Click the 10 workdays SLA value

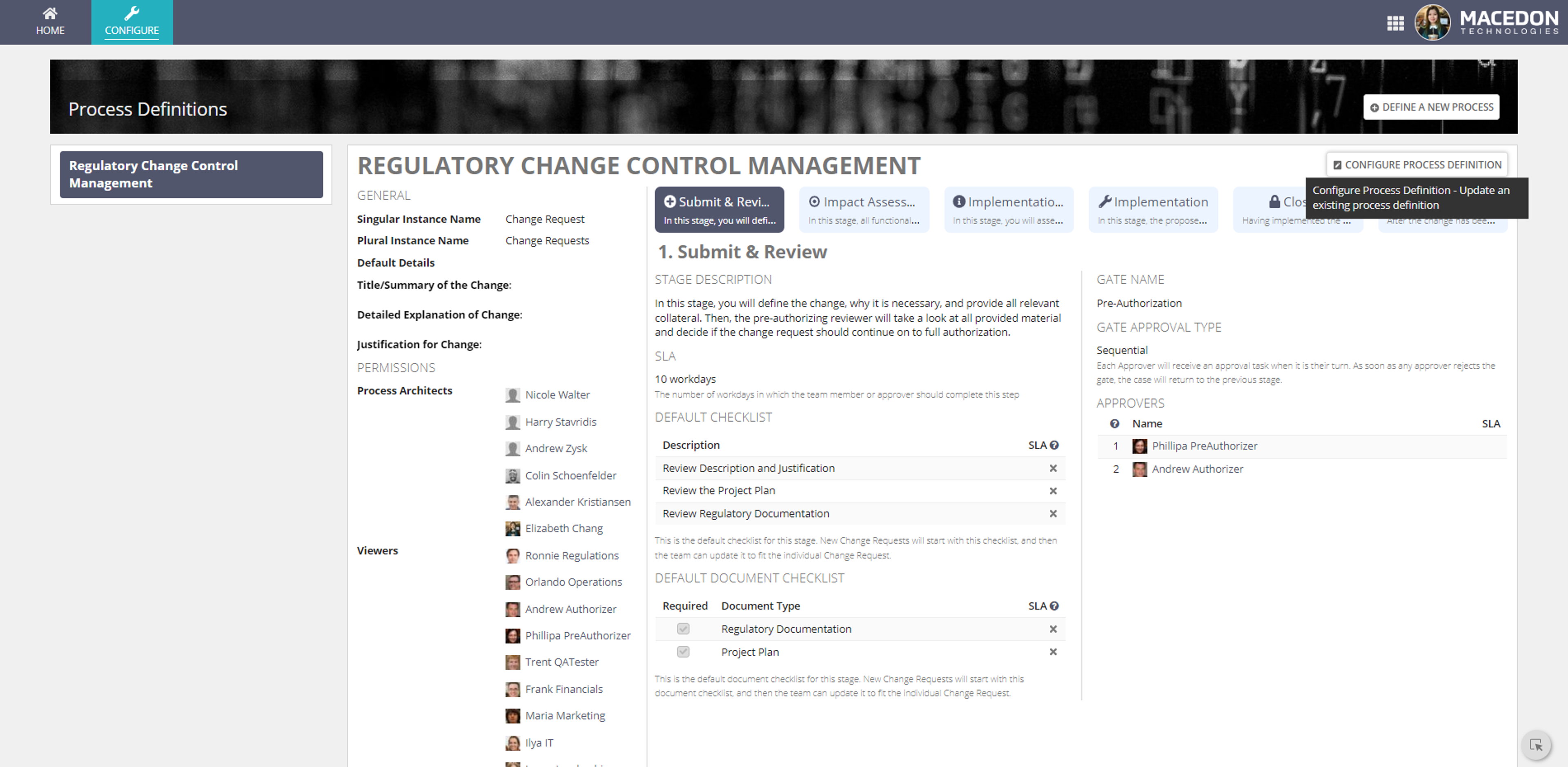tap(686, 379)
